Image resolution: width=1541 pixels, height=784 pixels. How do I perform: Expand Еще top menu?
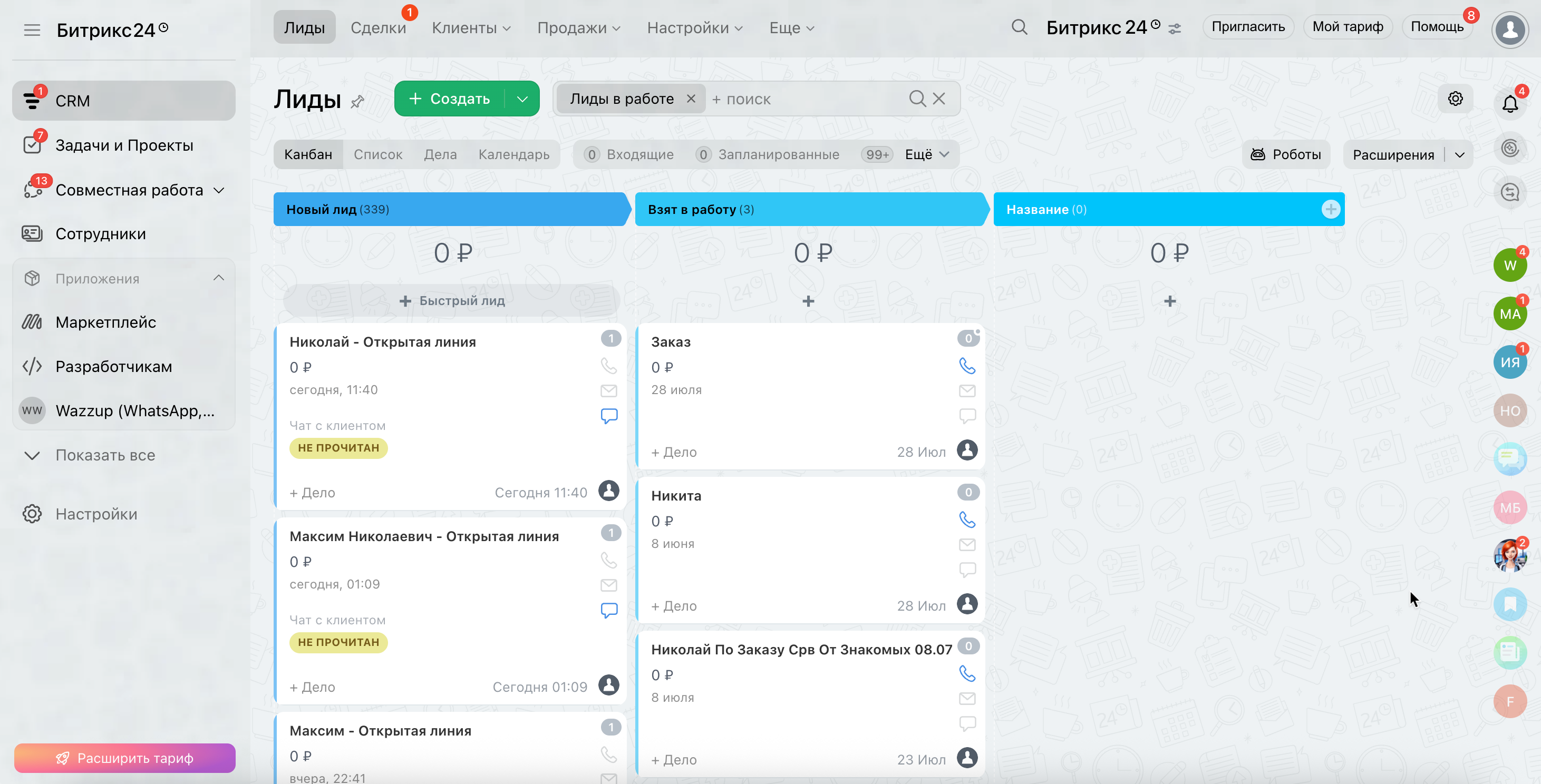pyautogui.click(x=791, y=28)
